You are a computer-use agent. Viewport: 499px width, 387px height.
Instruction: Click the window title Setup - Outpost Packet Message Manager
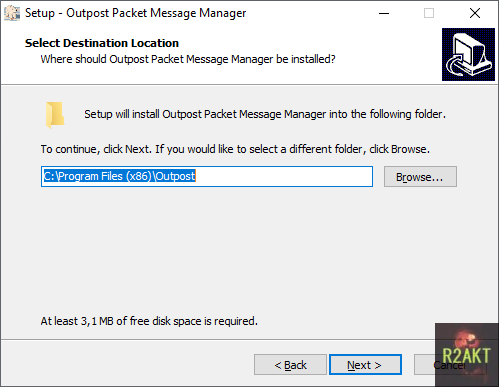136,13
